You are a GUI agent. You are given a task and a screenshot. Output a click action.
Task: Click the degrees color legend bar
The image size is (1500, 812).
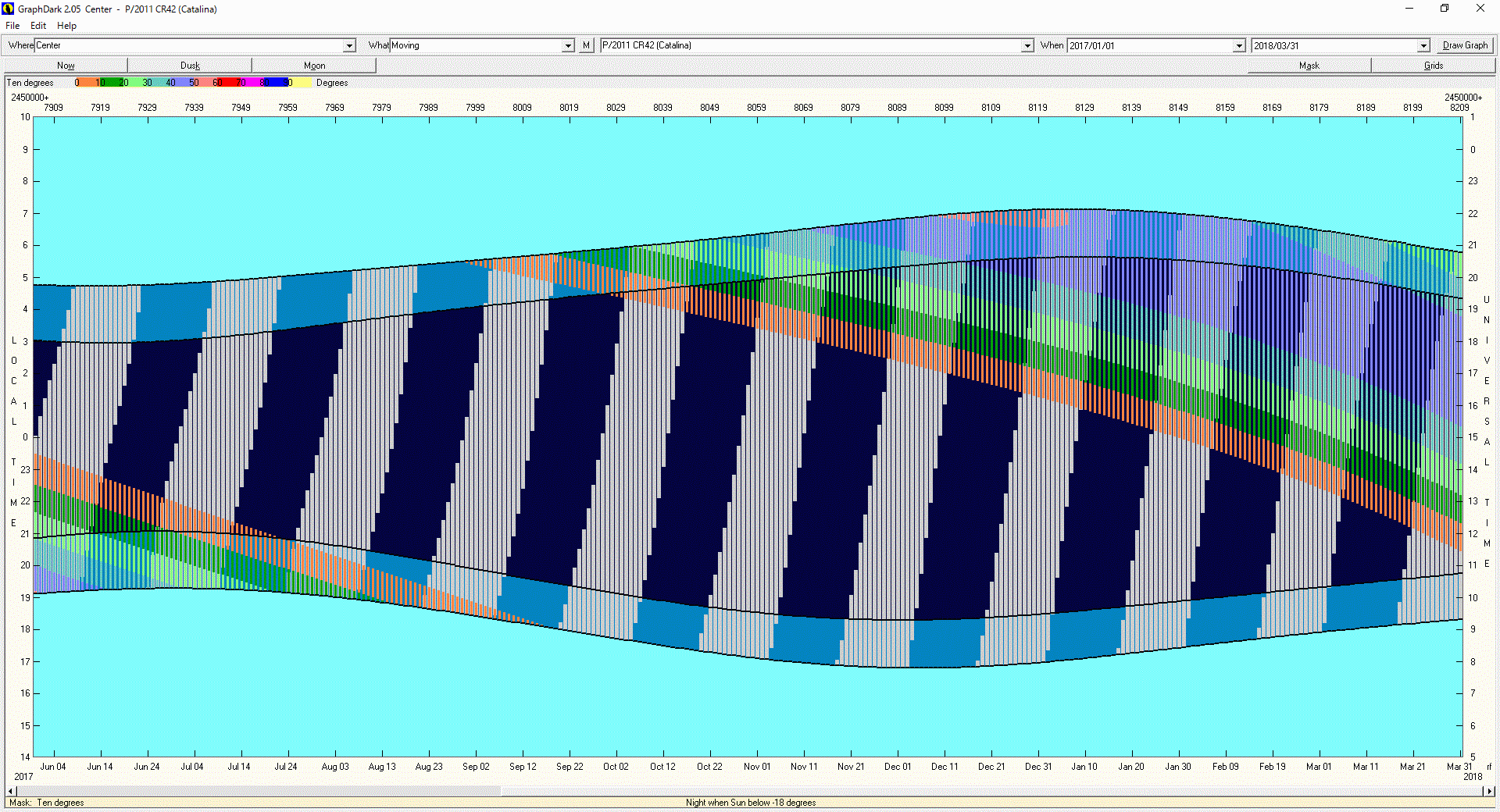click(x=193, y=83)
